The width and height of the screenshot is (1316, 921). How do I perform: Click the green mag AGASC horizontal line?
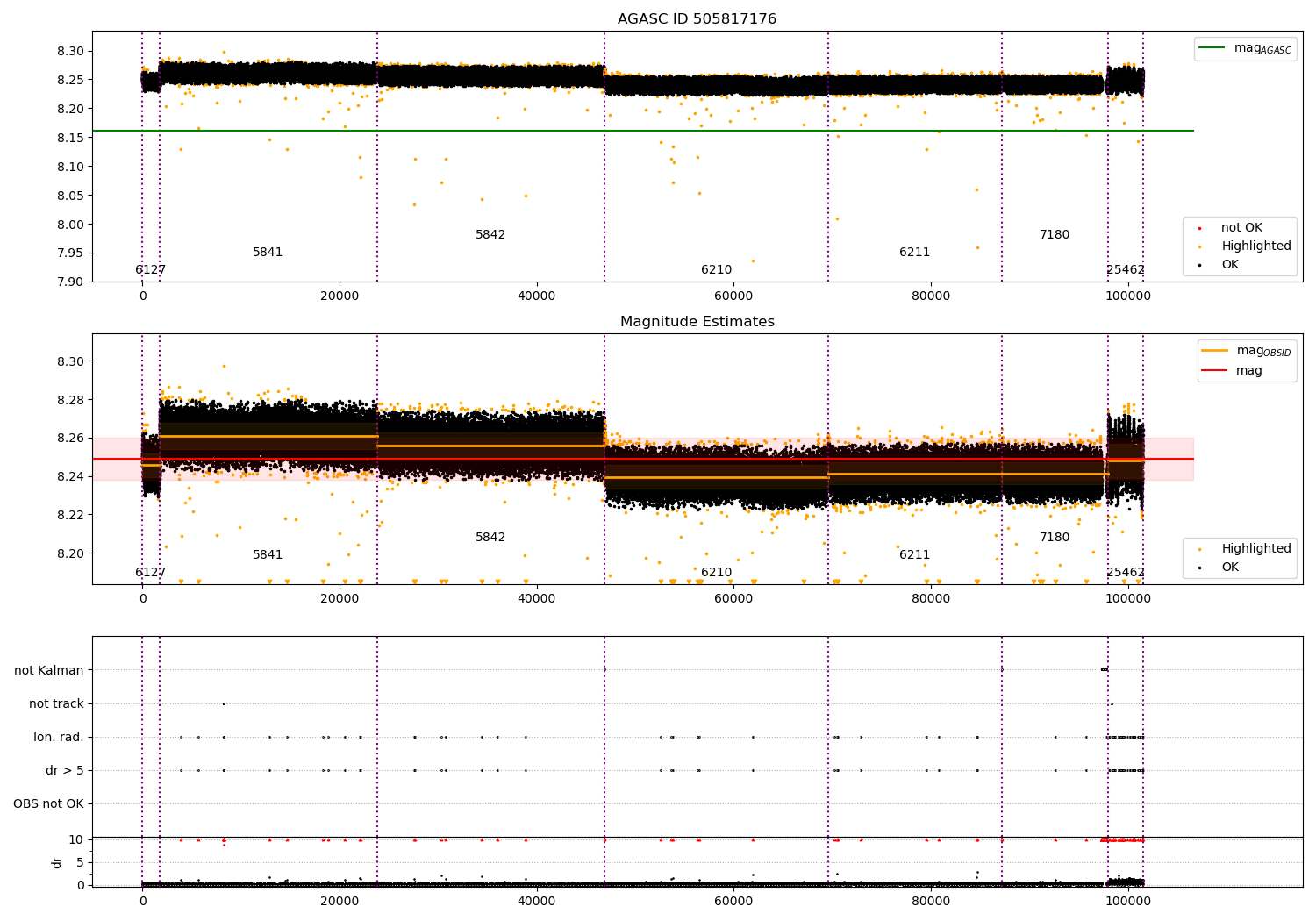[x=643, y=131]
